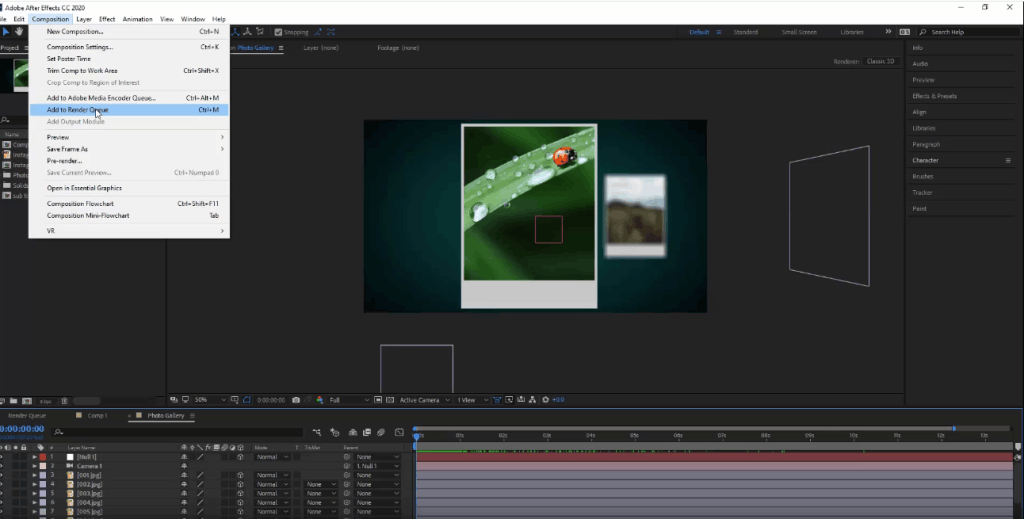The height and width of the screenshot is (519, 1024).
Task: Click the 8 bpc color depth button
Action: 46,401
